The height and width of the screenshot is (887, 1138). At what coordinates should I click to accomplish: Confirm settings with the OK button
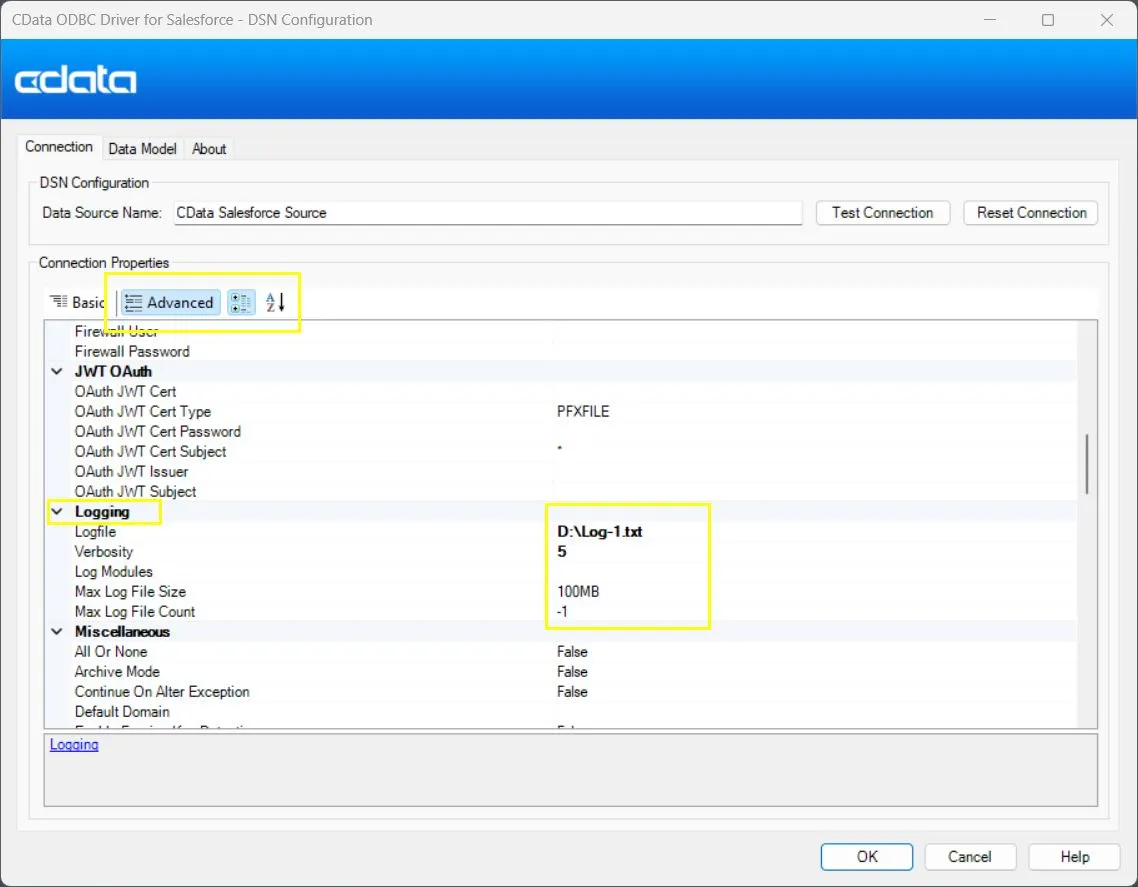(x=866, y=857)
